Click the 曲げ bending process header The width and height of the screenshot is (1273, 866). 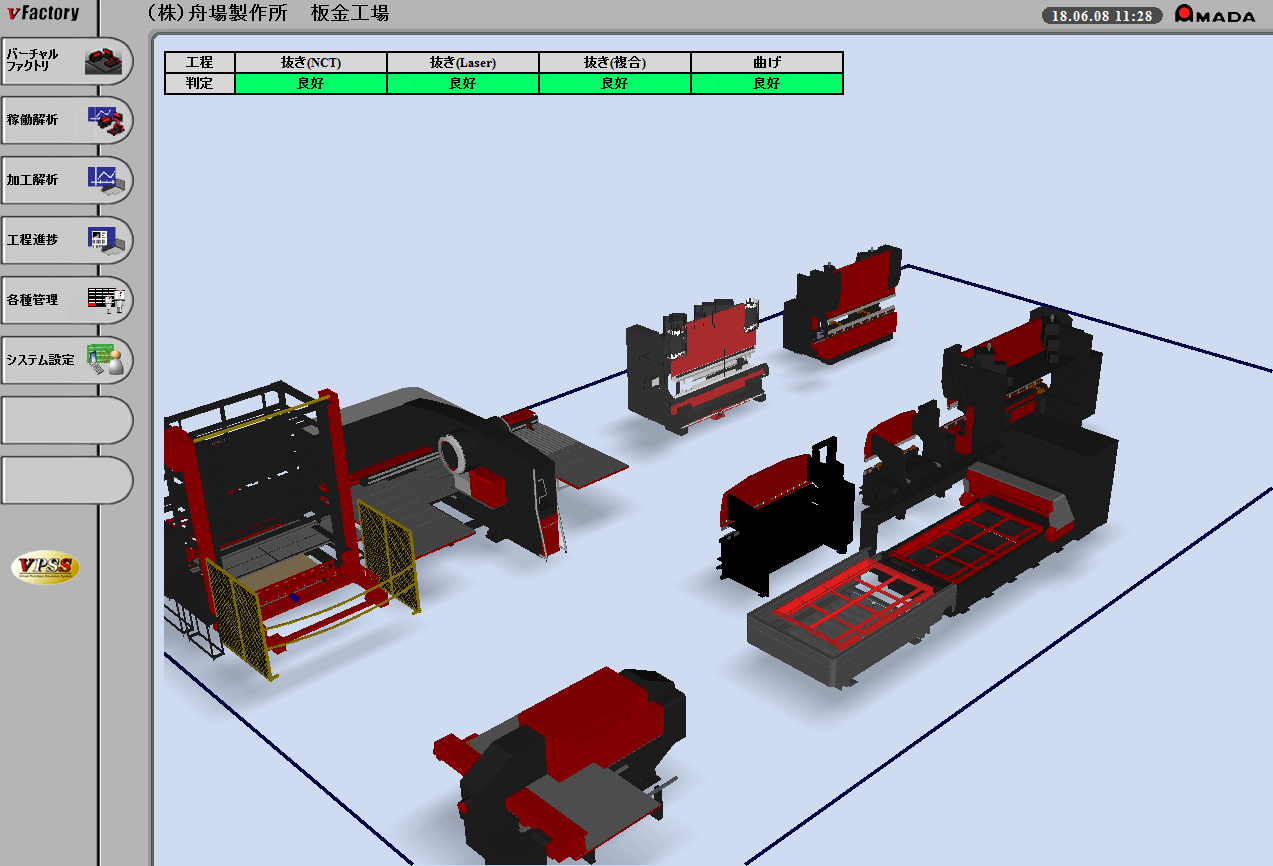767,63
